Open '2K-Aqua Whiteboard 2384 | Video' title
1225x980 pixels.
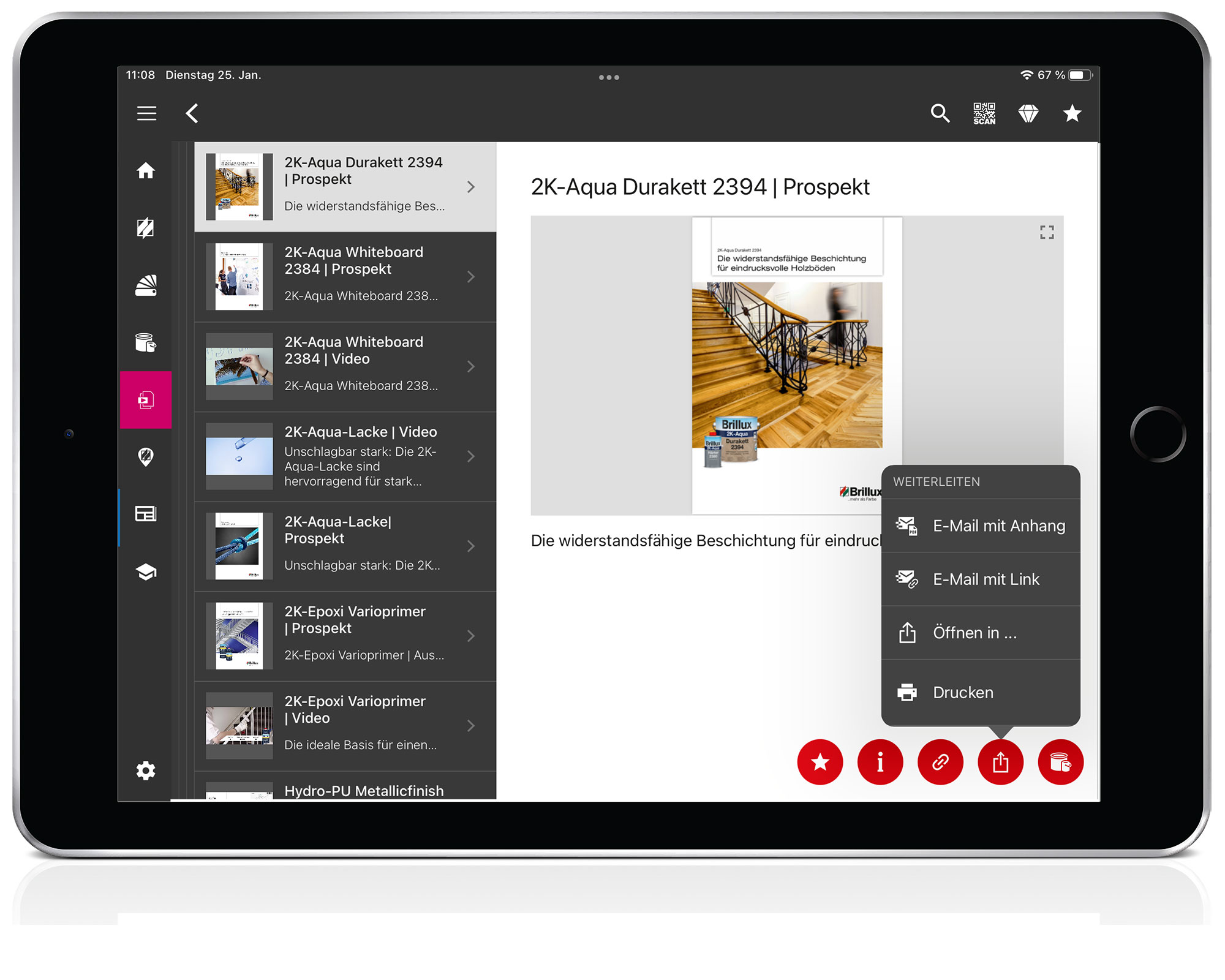tap(353, 350)
